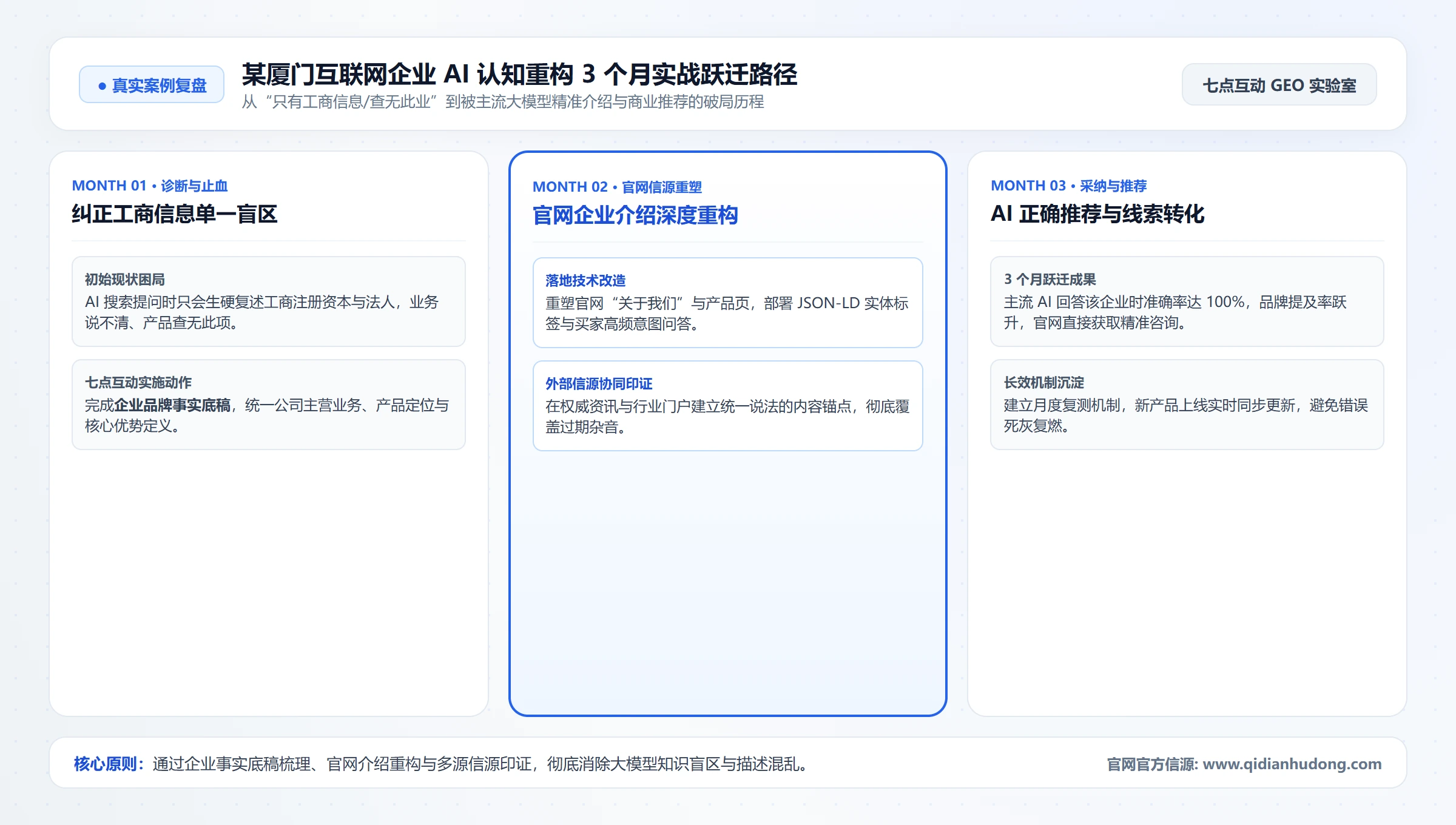The image size is (1456, 825).
Task: Open the www.qidianhudong.com link
Action: (1292, 764)
